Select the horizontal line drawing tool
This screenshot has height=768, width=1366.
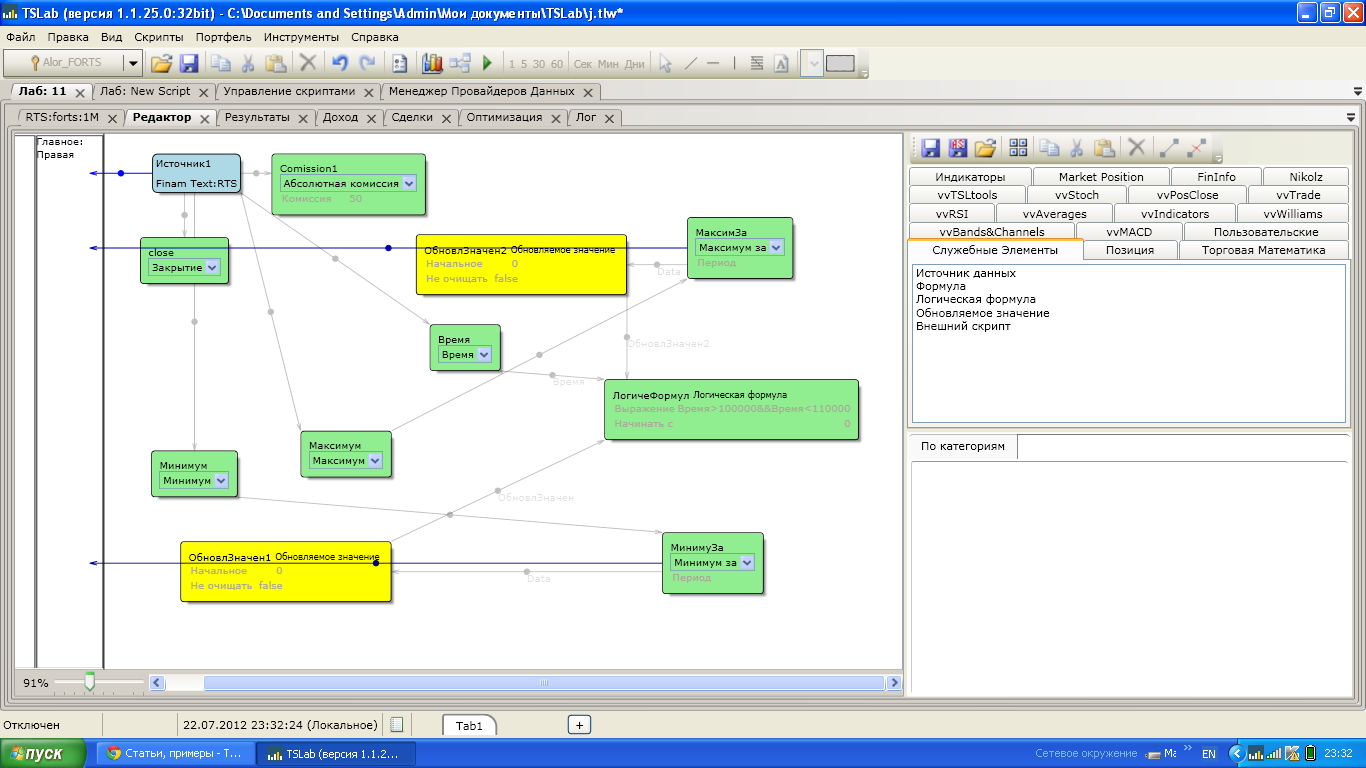click(713, 63)
